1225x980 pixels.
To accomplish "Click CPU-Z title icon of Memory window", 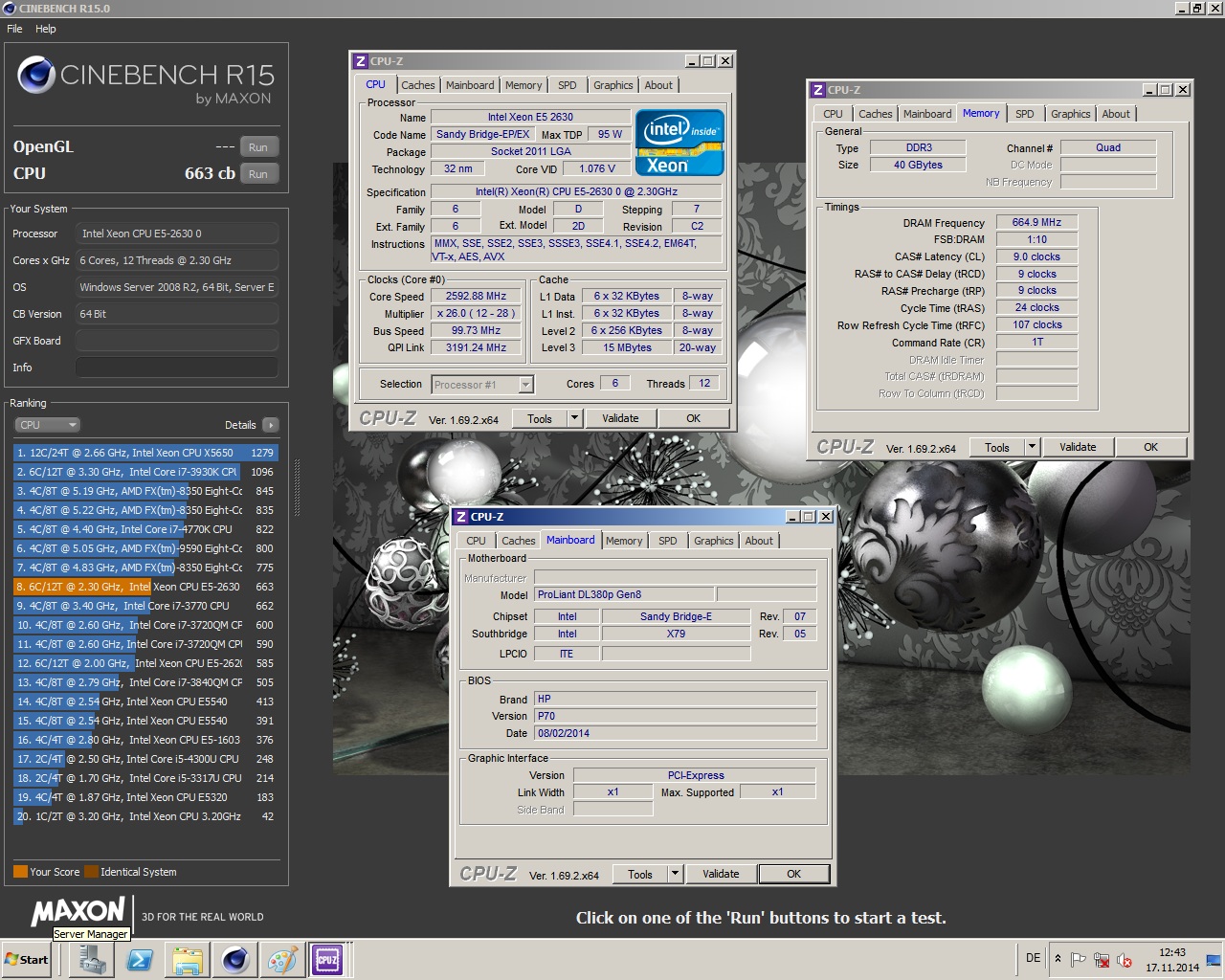I will click(x=818, y=90).
